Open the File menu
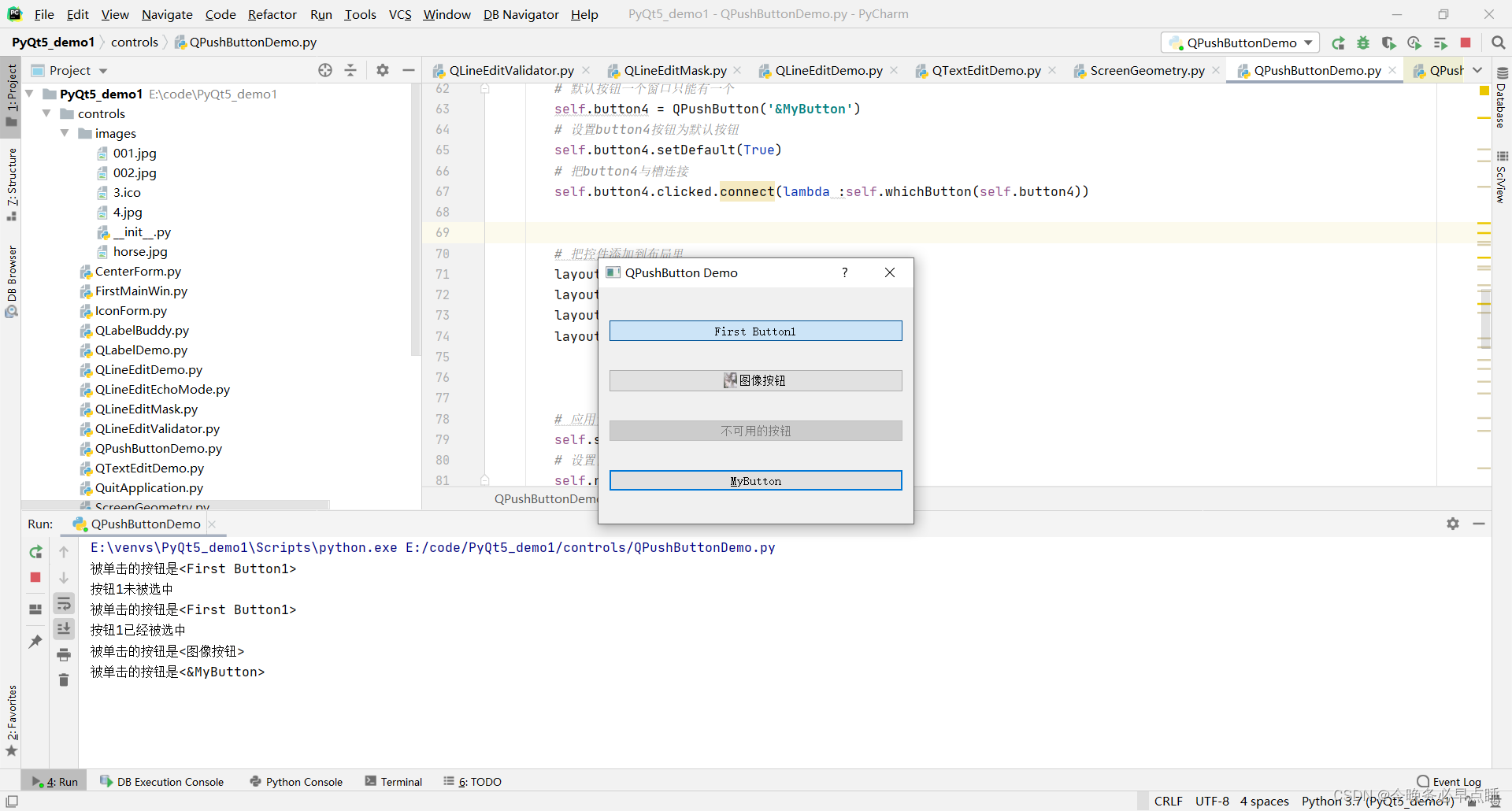The width and height of the screenshot is (1512, 811). click(44, 14)
